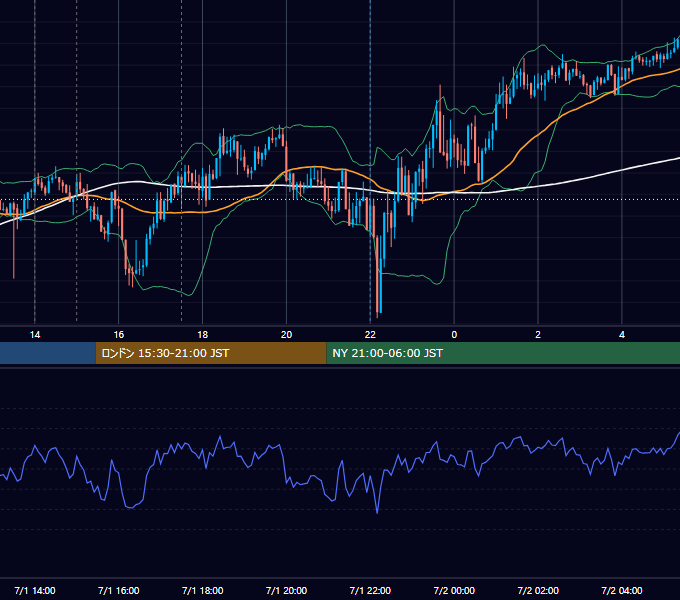Click the blue session bar before London
Image resolution: width=680 pixels, height=600 pixels.
[x=48, y=353]
